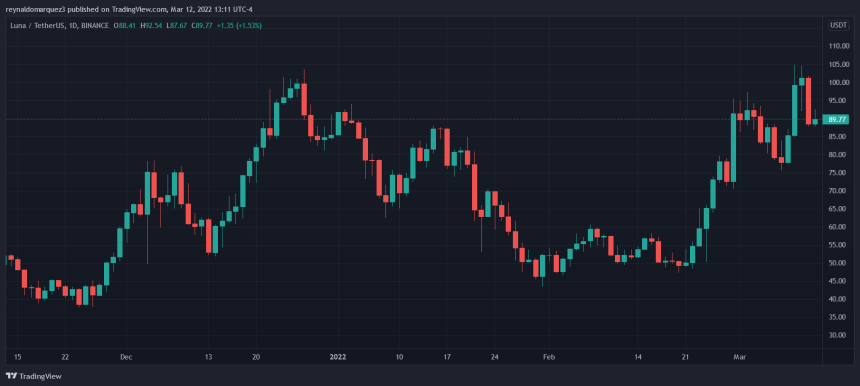This screenshot has height=386, width=860.
Task: Click the 89.77 current price tag
Action: [837, 119]
